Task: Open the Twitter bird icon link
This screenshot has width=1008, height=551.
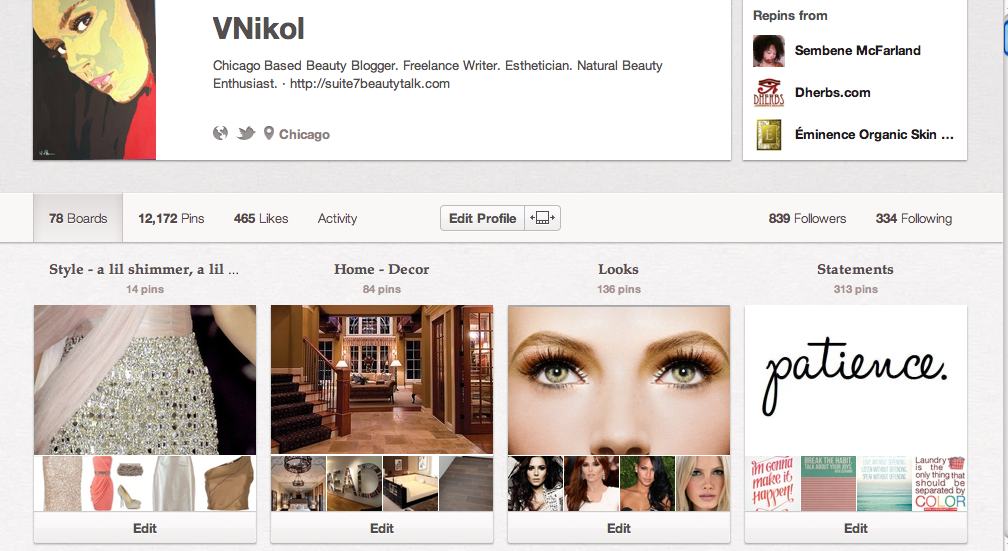Action: tap(246, 134)
